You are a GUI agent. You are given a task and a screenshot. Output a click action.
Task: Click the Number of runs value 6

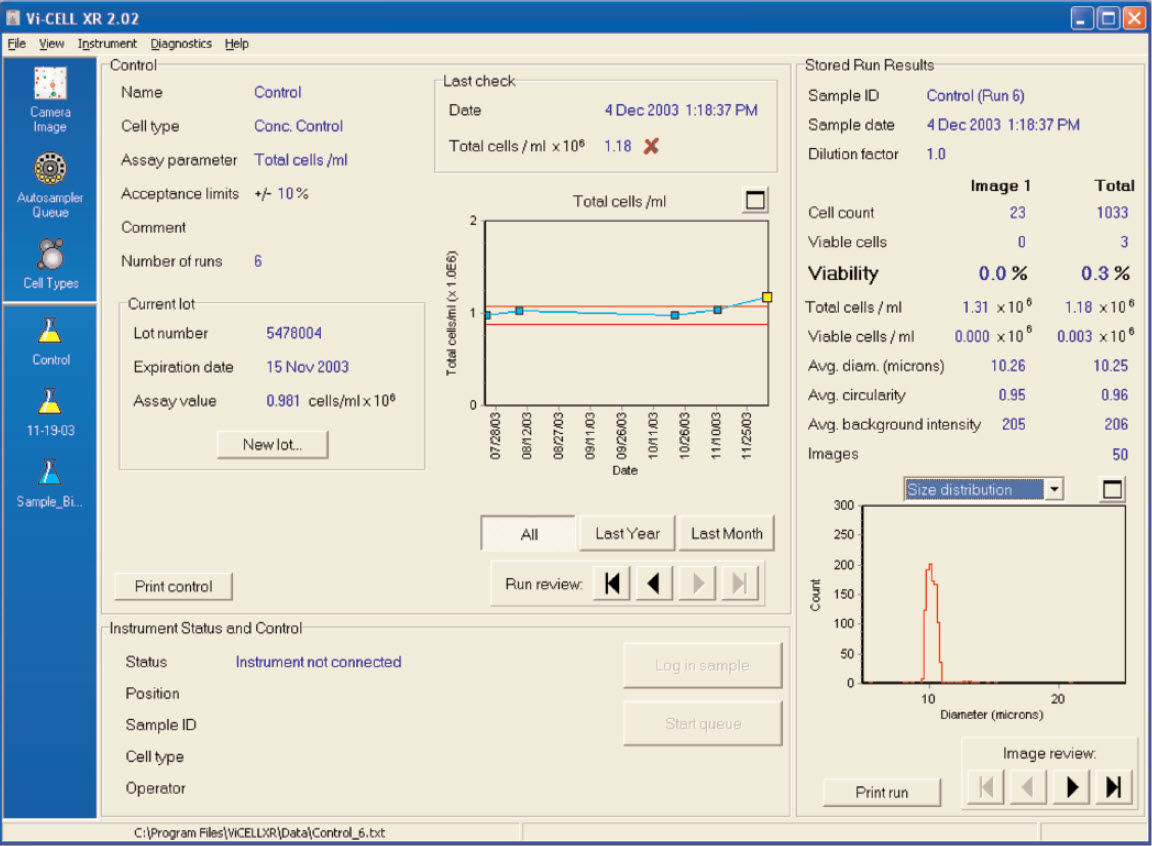(x=258, y=261)
